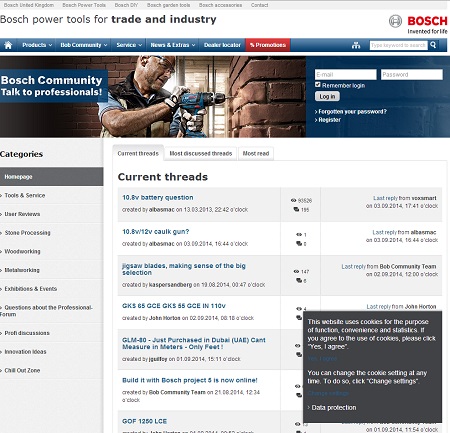
Task: Click the Bosch logo
Action: [418, 24]
